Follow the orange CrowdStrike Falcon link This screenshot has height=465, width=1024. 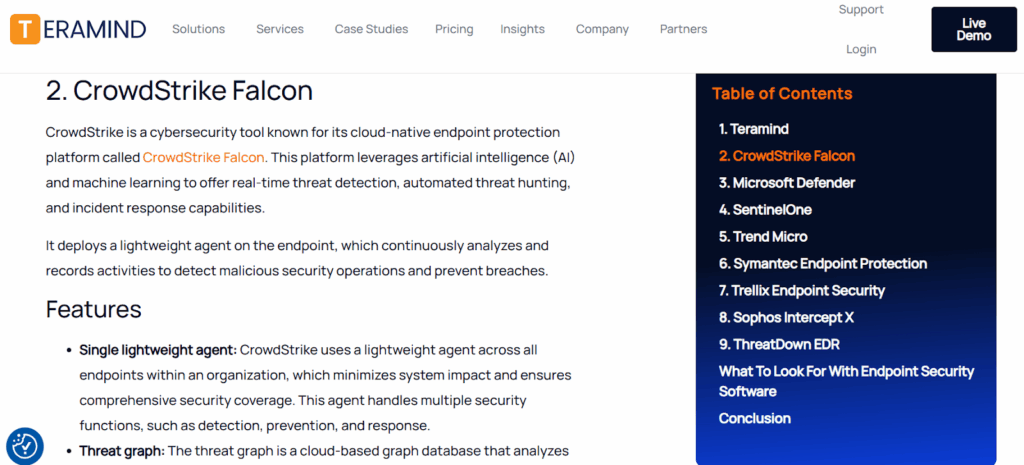click(204, 157)
